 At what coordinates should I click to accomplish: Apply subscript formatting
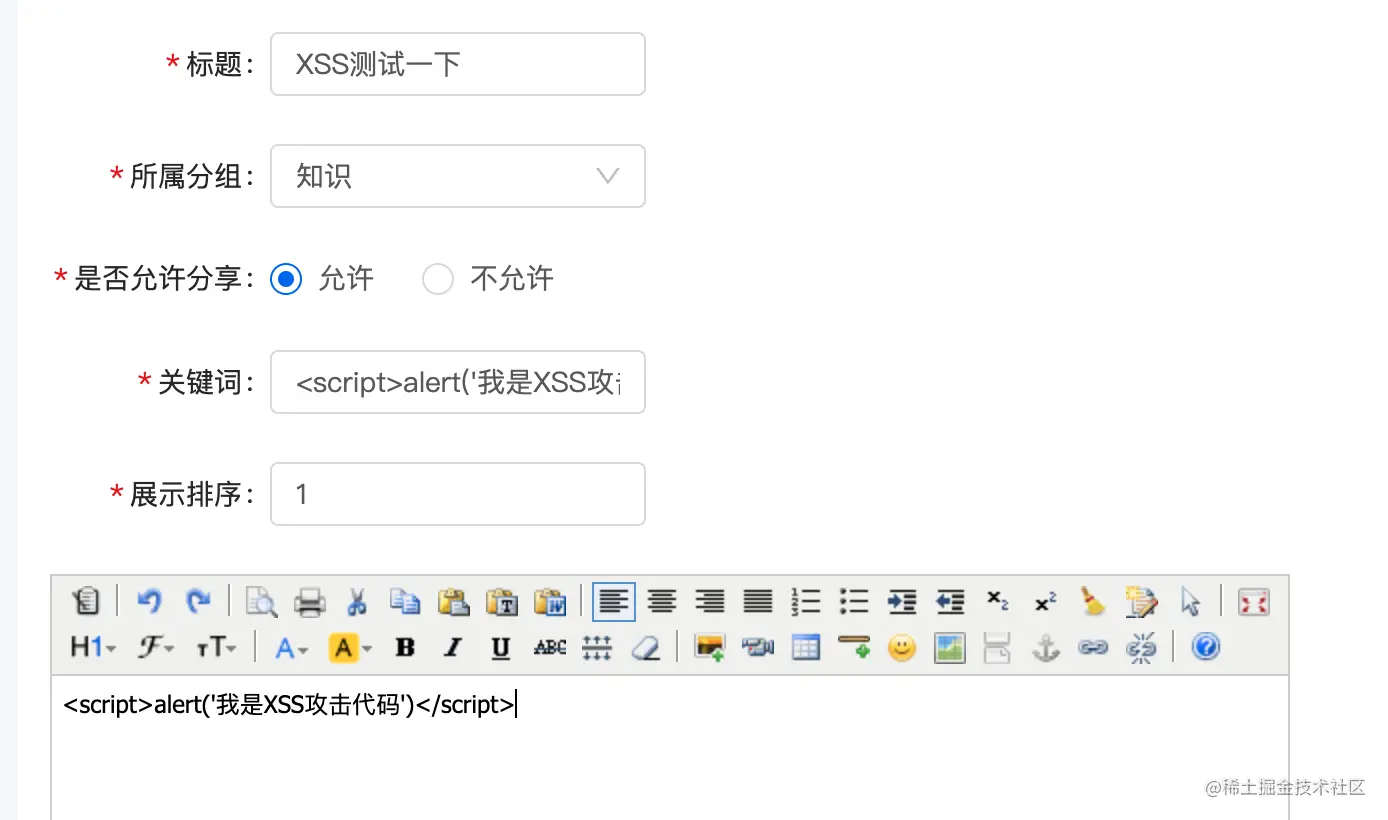998,601
